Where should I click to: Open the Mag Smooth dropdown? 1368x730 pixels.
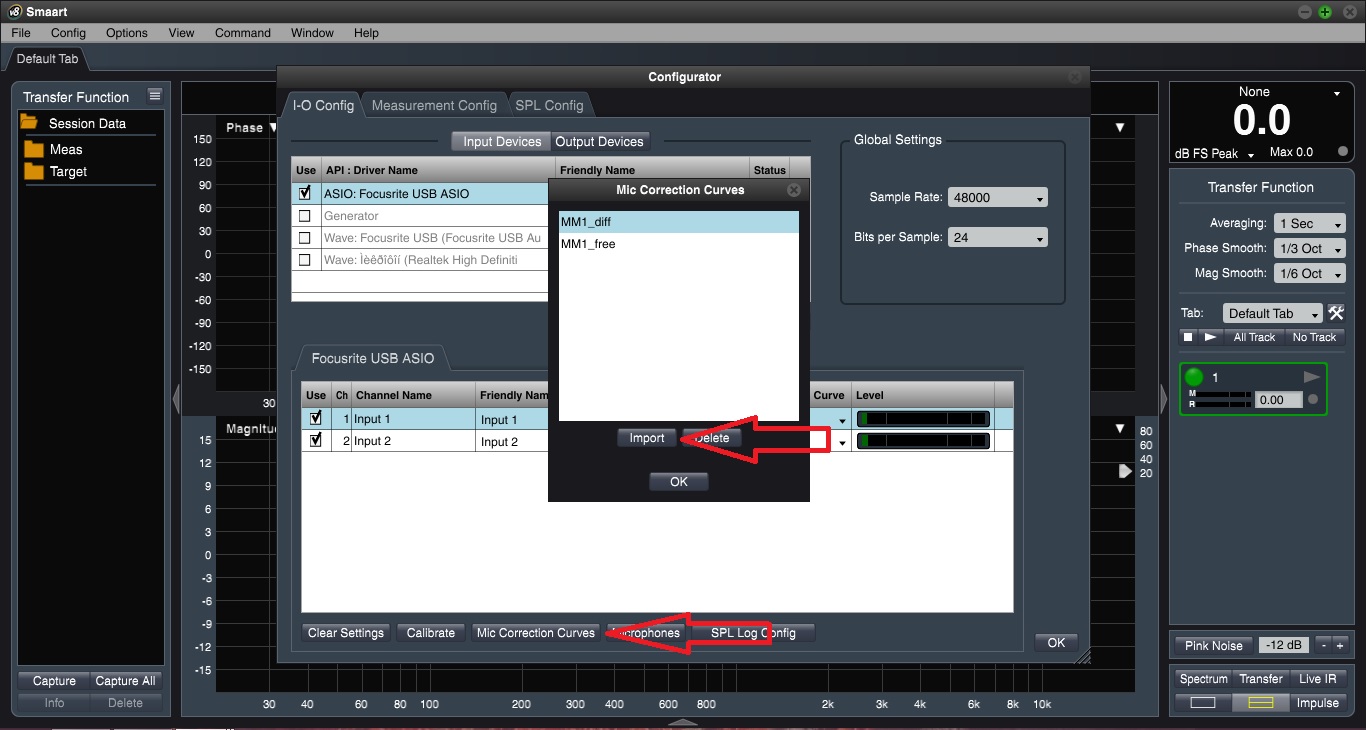[1310, 274]
